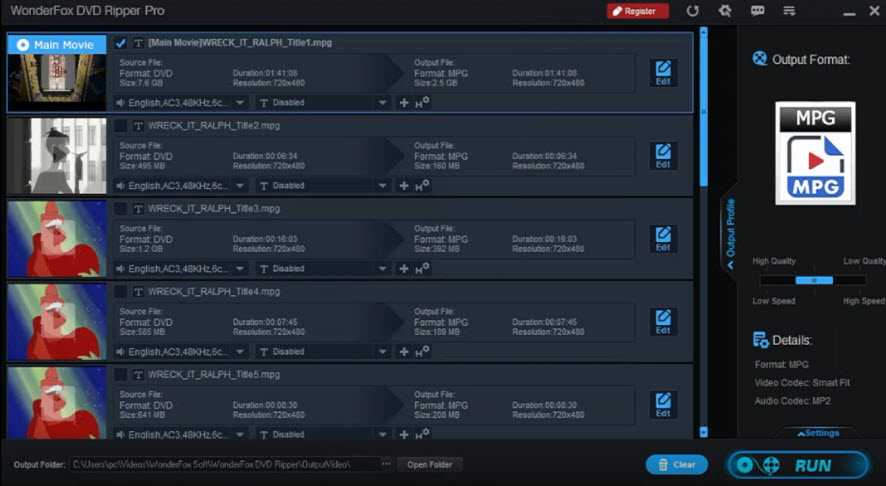Click the title list vertical scrollbar thumb
This screenshot has width=886, height=486.
[703, 111]
